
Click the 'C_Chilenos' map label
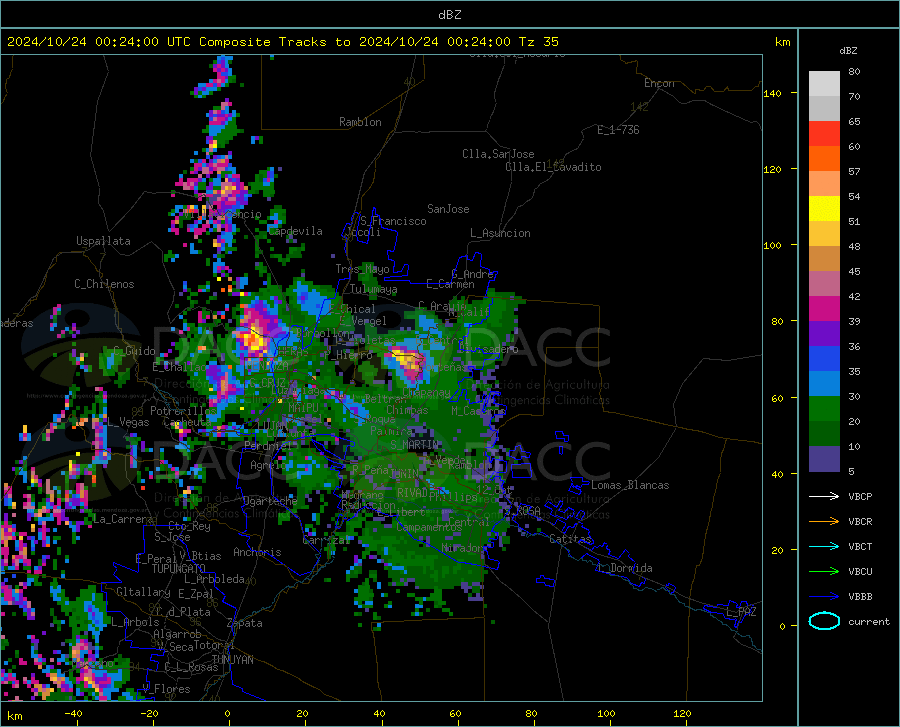coord(104,284)
